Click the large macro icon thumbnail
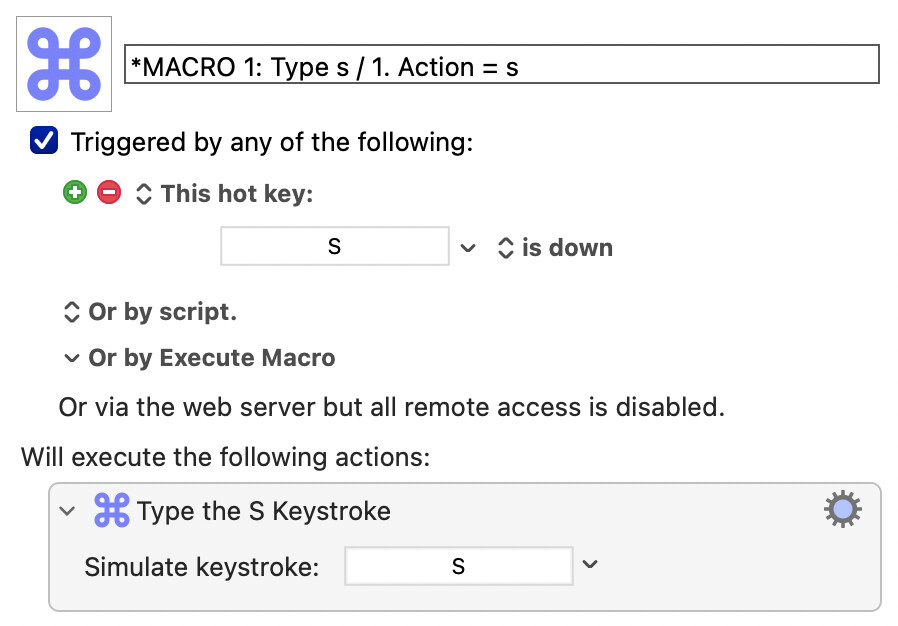 (64, 64)
